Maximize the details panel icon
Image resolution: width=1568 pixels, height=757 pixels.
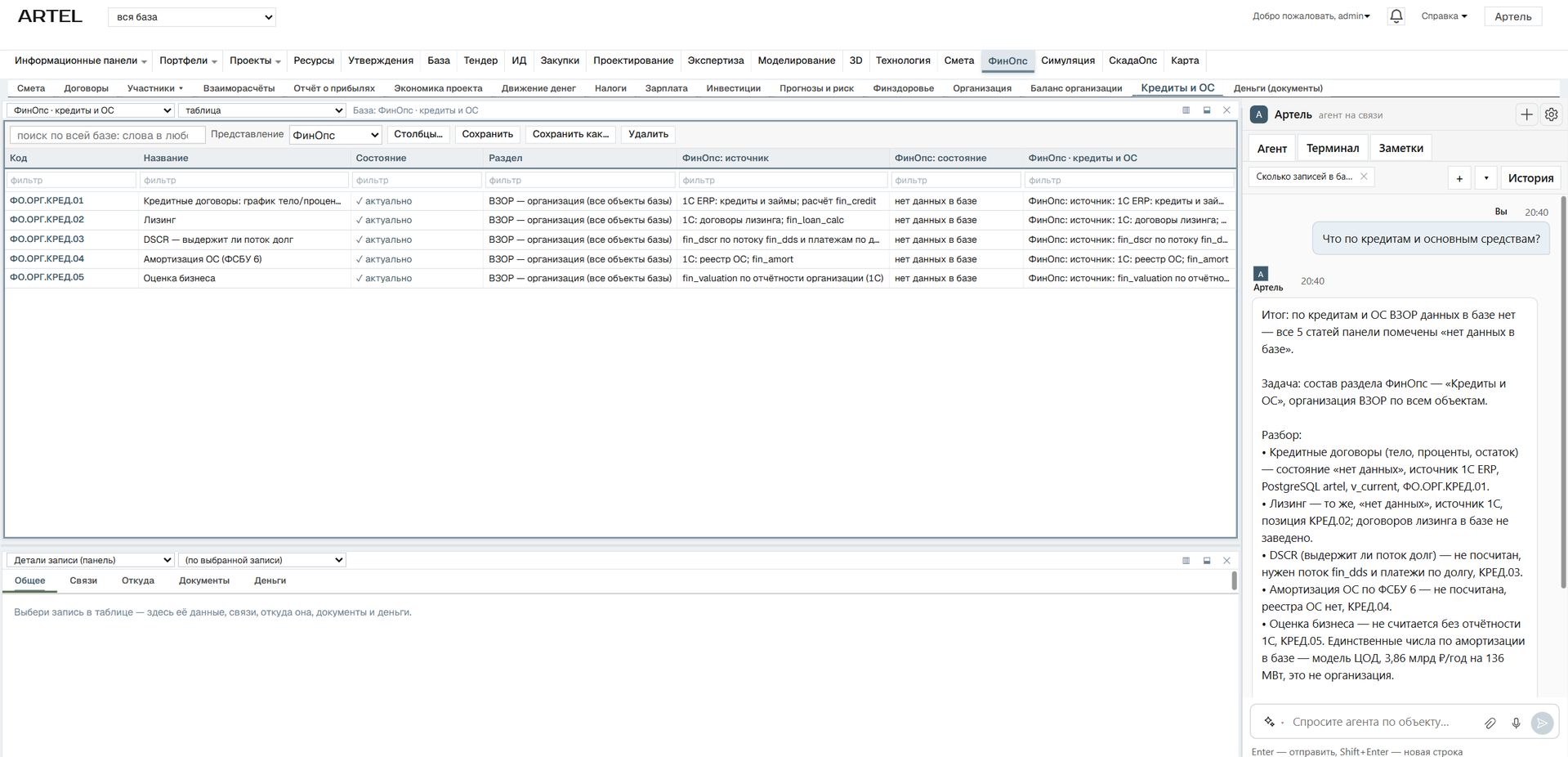pyautogui.click(x=1207, y=561)
